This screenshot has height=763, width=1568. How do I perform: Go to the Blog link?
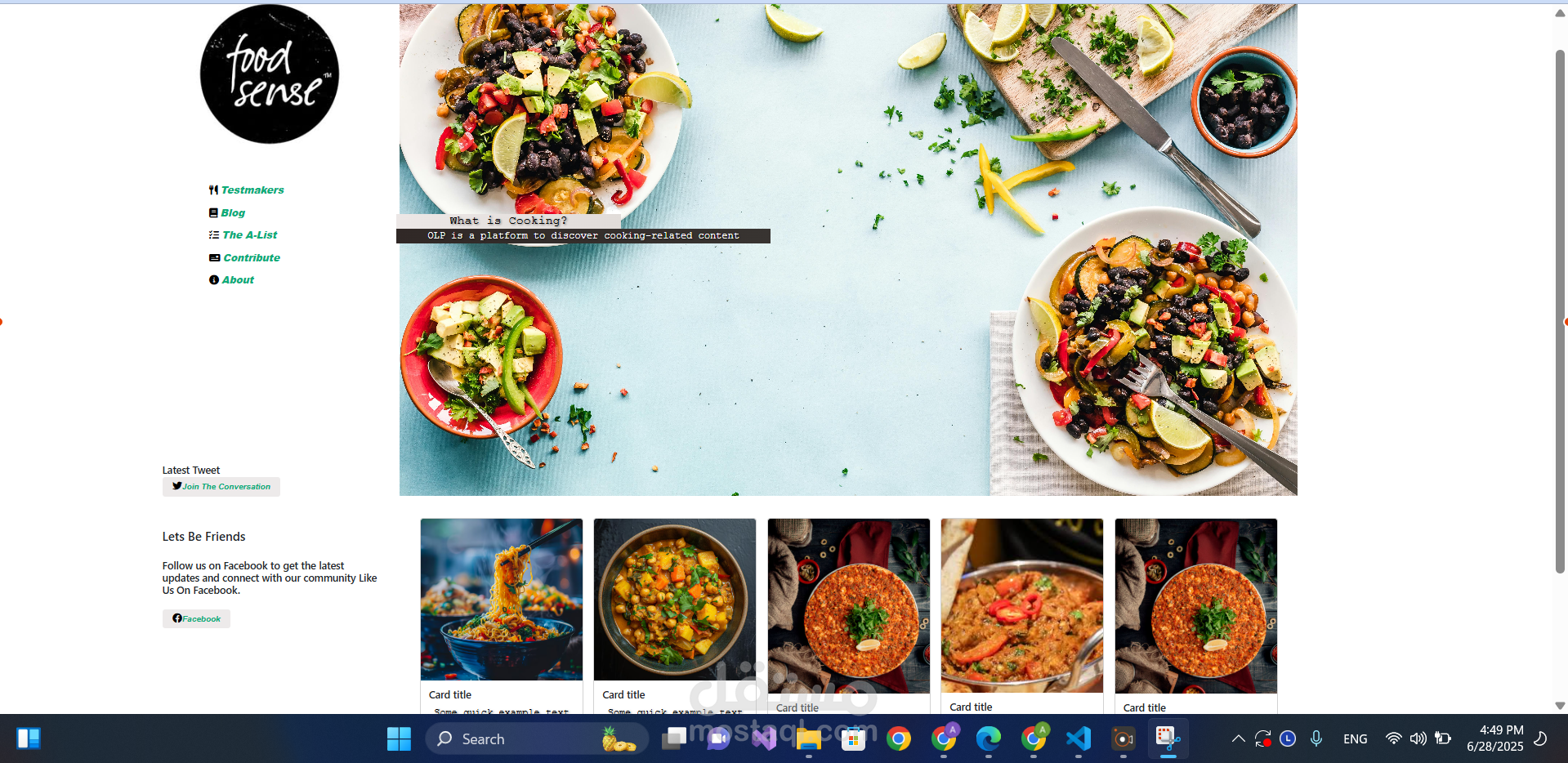pyautogui.click(x=233, y=212)
